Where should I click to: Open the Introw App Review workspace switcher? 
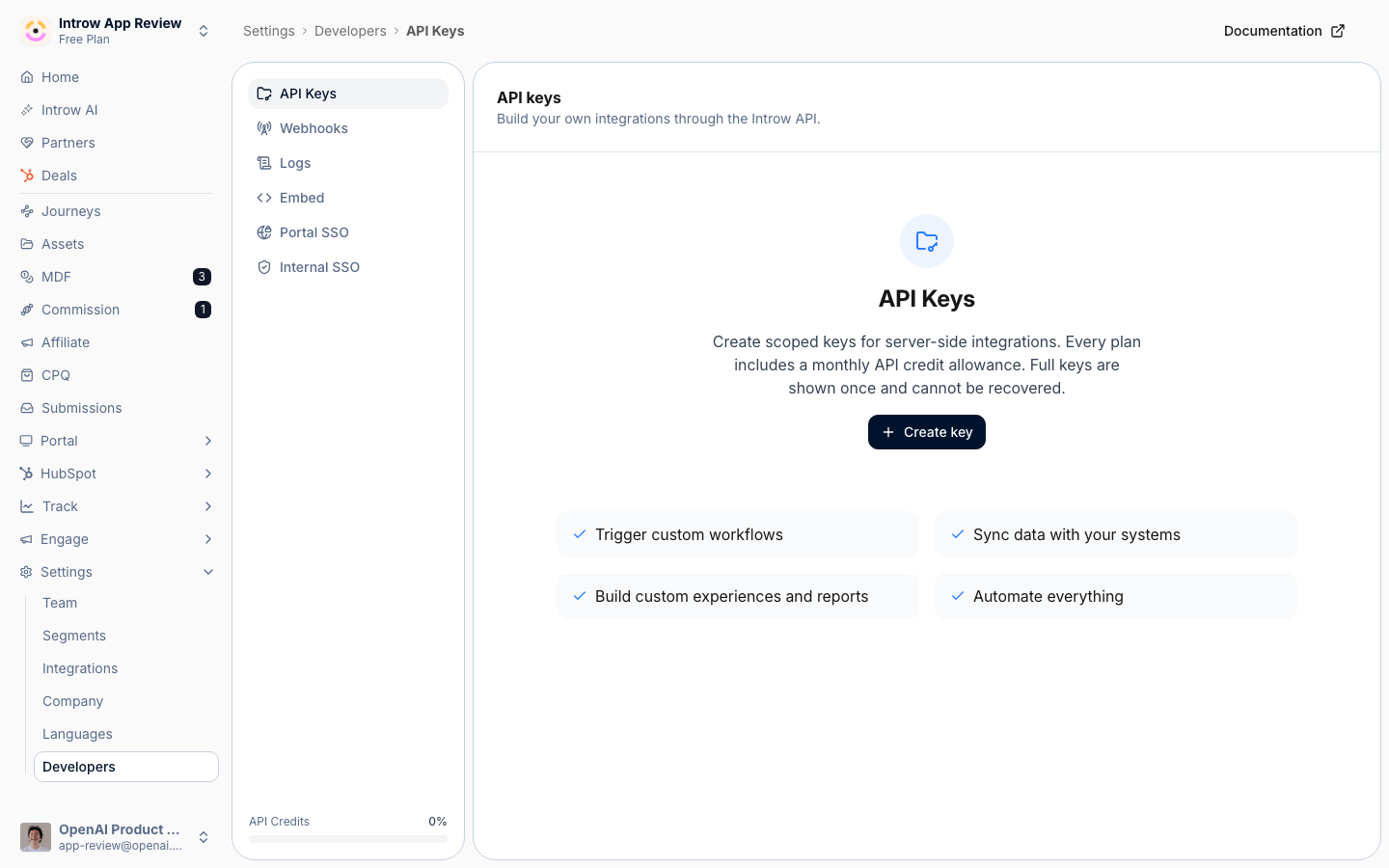tap(116, 31)
